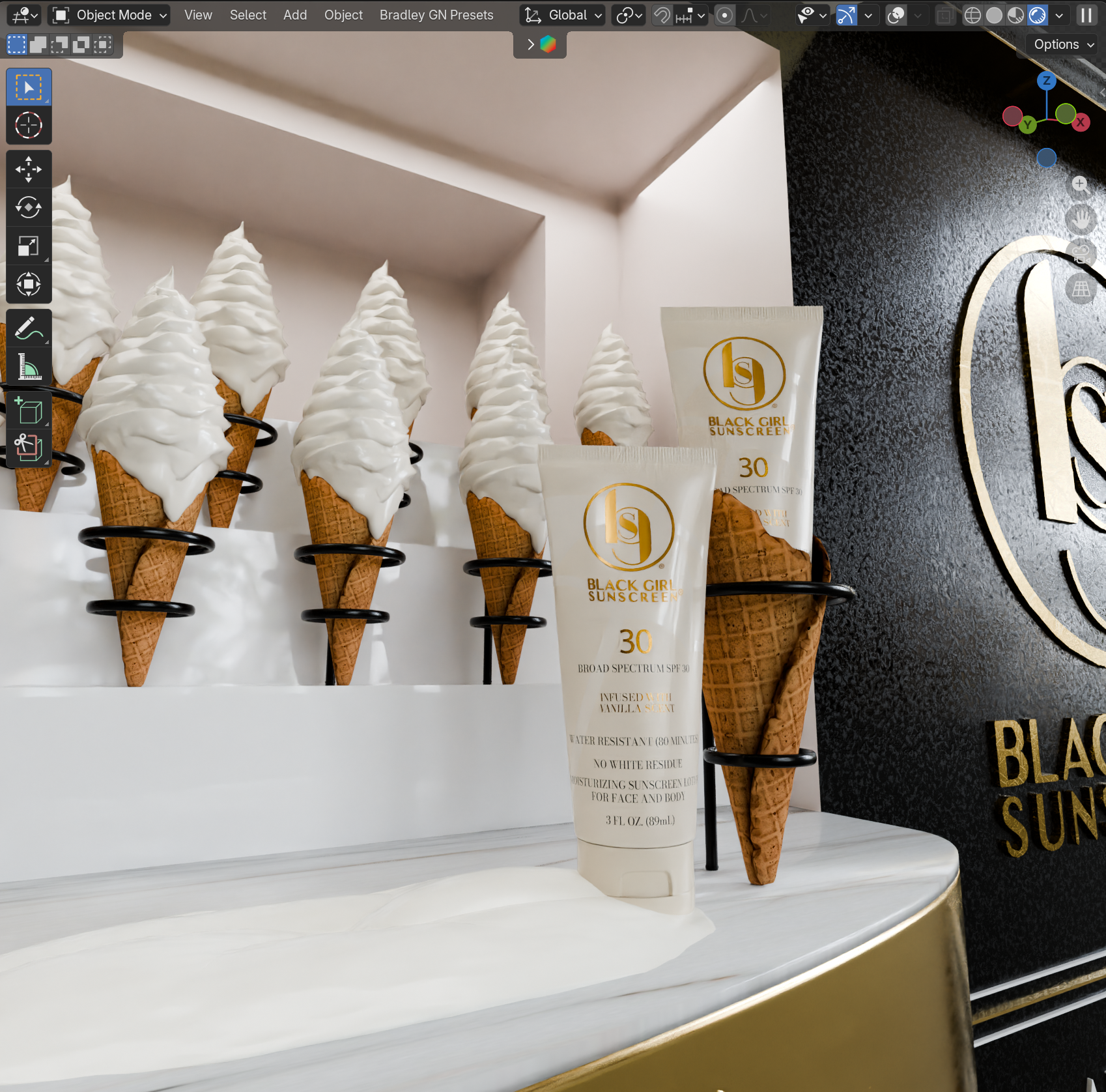Select the Measure ruler tool

coord(29,366)
